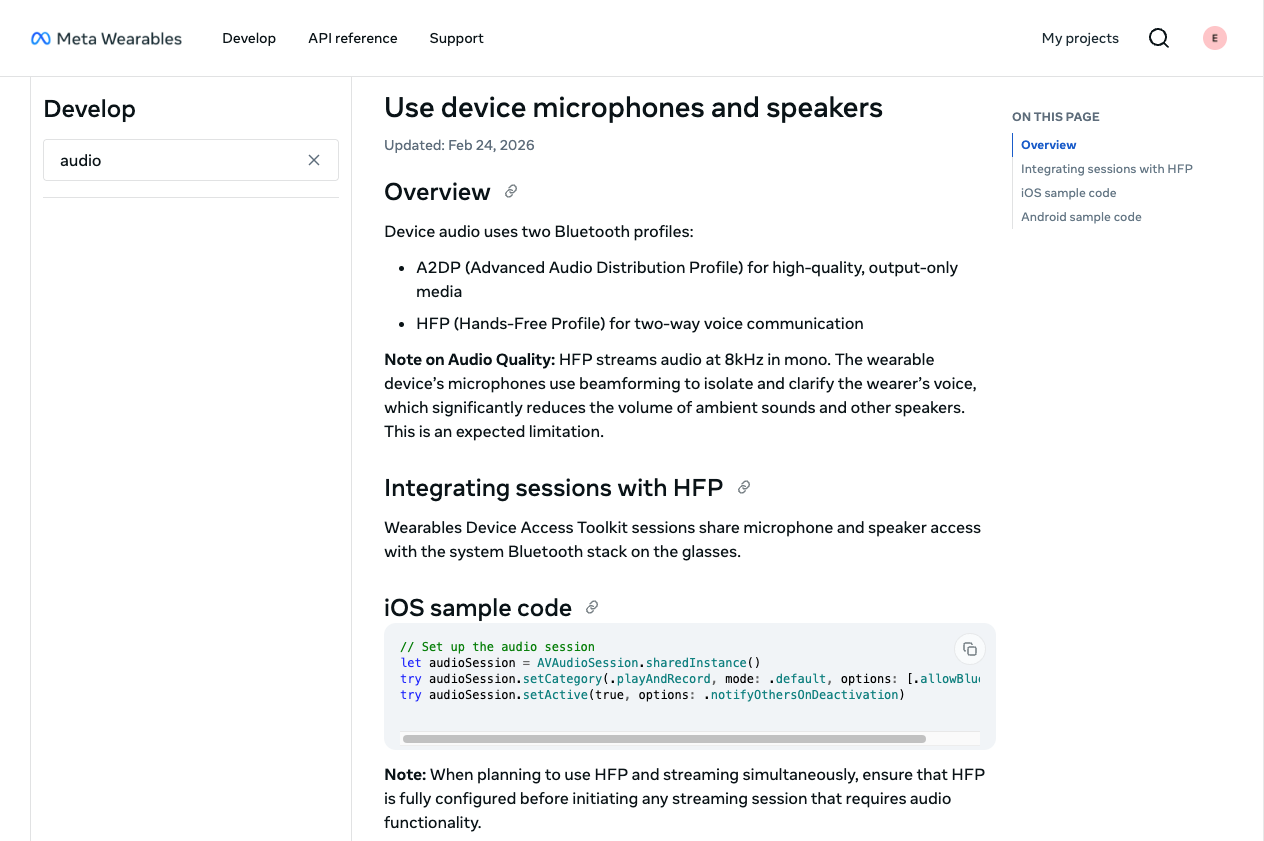Copy anchor link beside iOS sample code
Image resolution: width=1264 pixels, height=841 pixels.
(592, 607)
